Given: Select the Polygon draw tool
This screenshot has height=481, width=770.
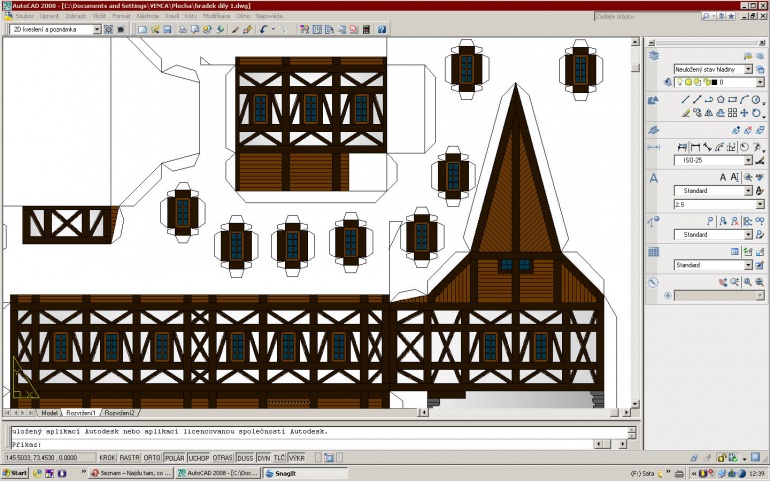Looking at the screenshot, I should (720, 100).
